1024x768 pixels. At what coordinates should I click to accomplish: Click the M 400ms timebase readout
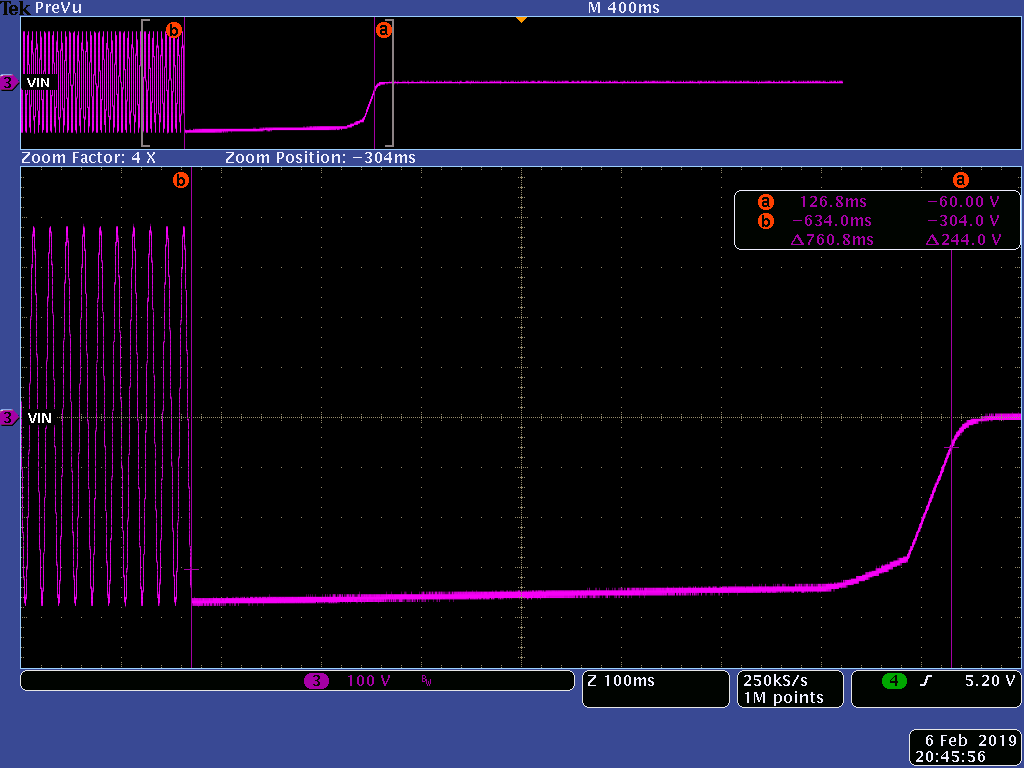[x=625, y=8]
